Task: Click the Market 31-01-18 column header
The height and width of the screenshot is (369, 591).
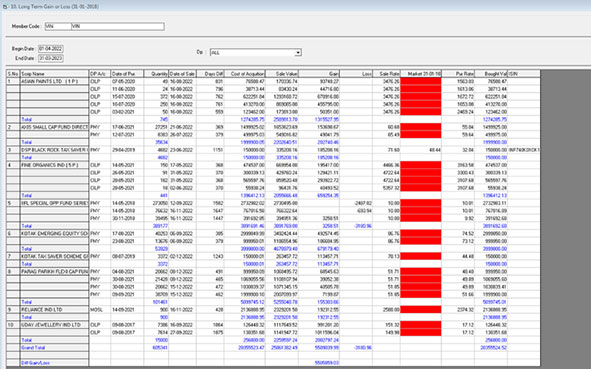Action: tap(421, 74)
